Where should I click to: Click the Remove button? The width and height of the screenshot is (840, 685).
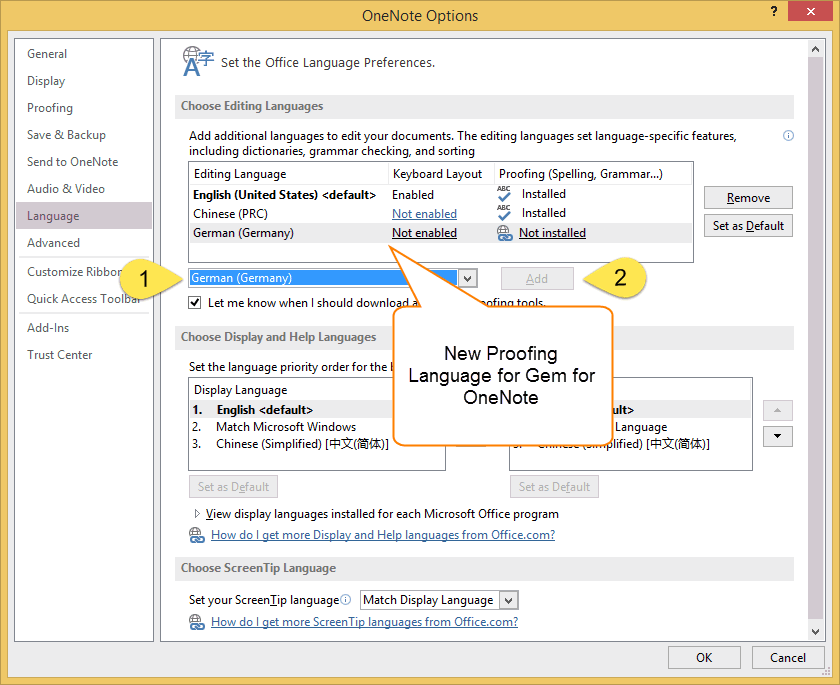click(x=748, y=198)
